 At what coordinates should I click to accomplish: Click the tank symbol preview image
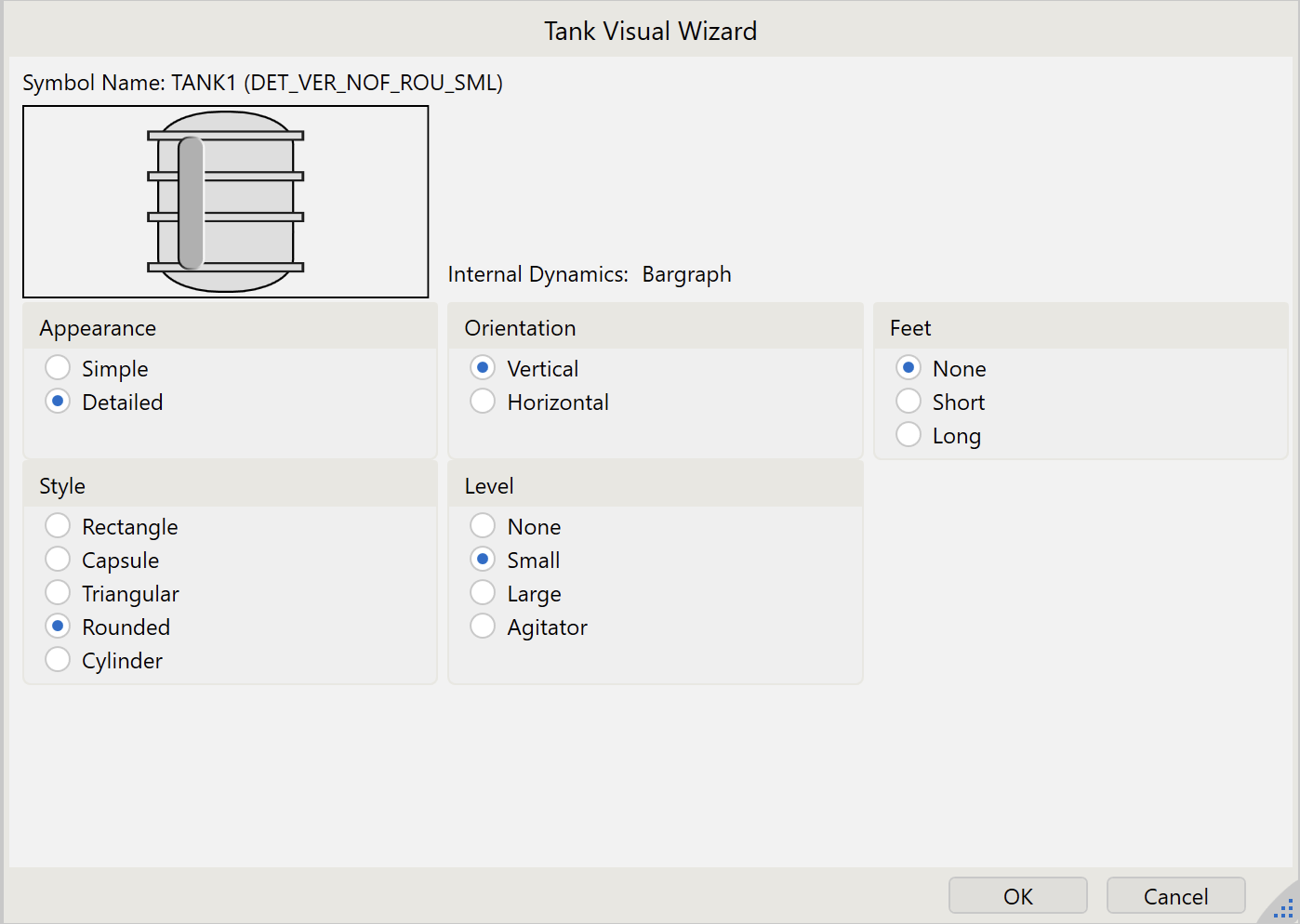[226, 202]
